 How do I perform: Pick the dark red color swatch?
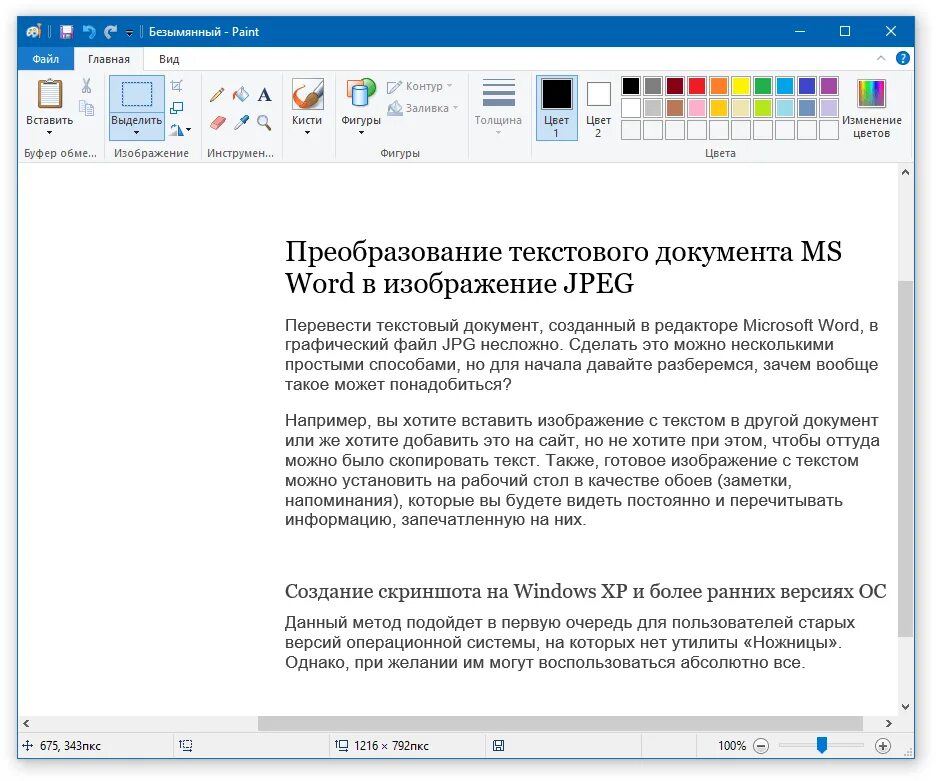675,86
